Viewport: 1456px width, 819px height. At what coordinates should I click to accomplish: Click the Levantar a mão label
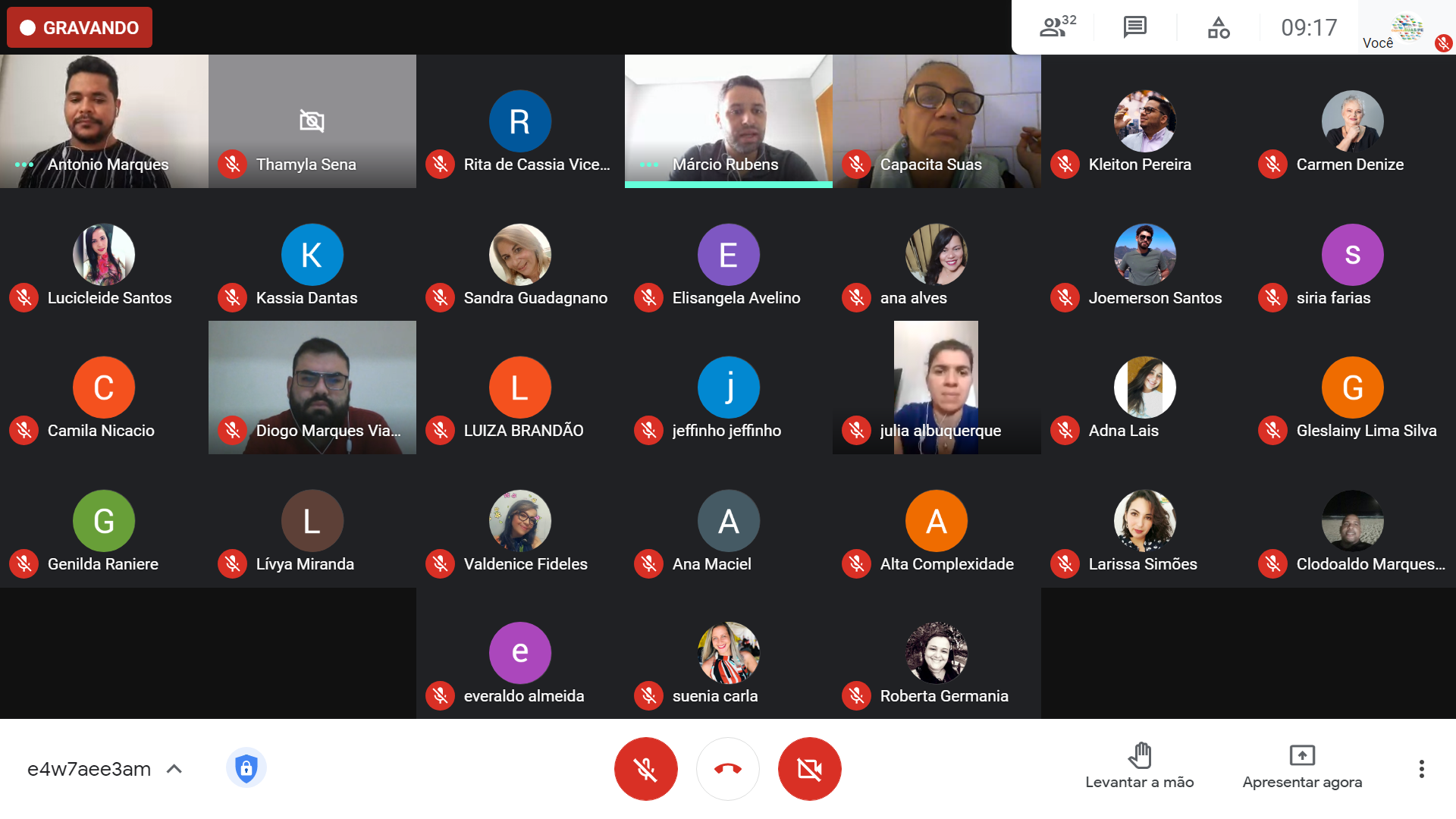click(x=1140, y=782)
